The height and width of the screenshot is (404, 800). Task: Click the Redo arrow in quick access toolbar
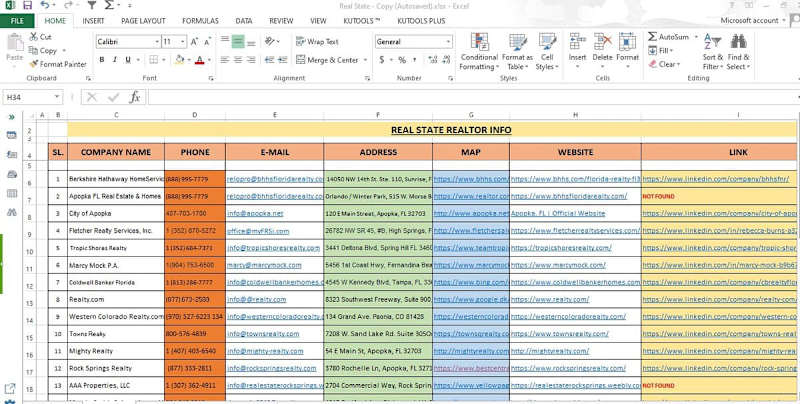pyautogui.click(x=68, y=6)
